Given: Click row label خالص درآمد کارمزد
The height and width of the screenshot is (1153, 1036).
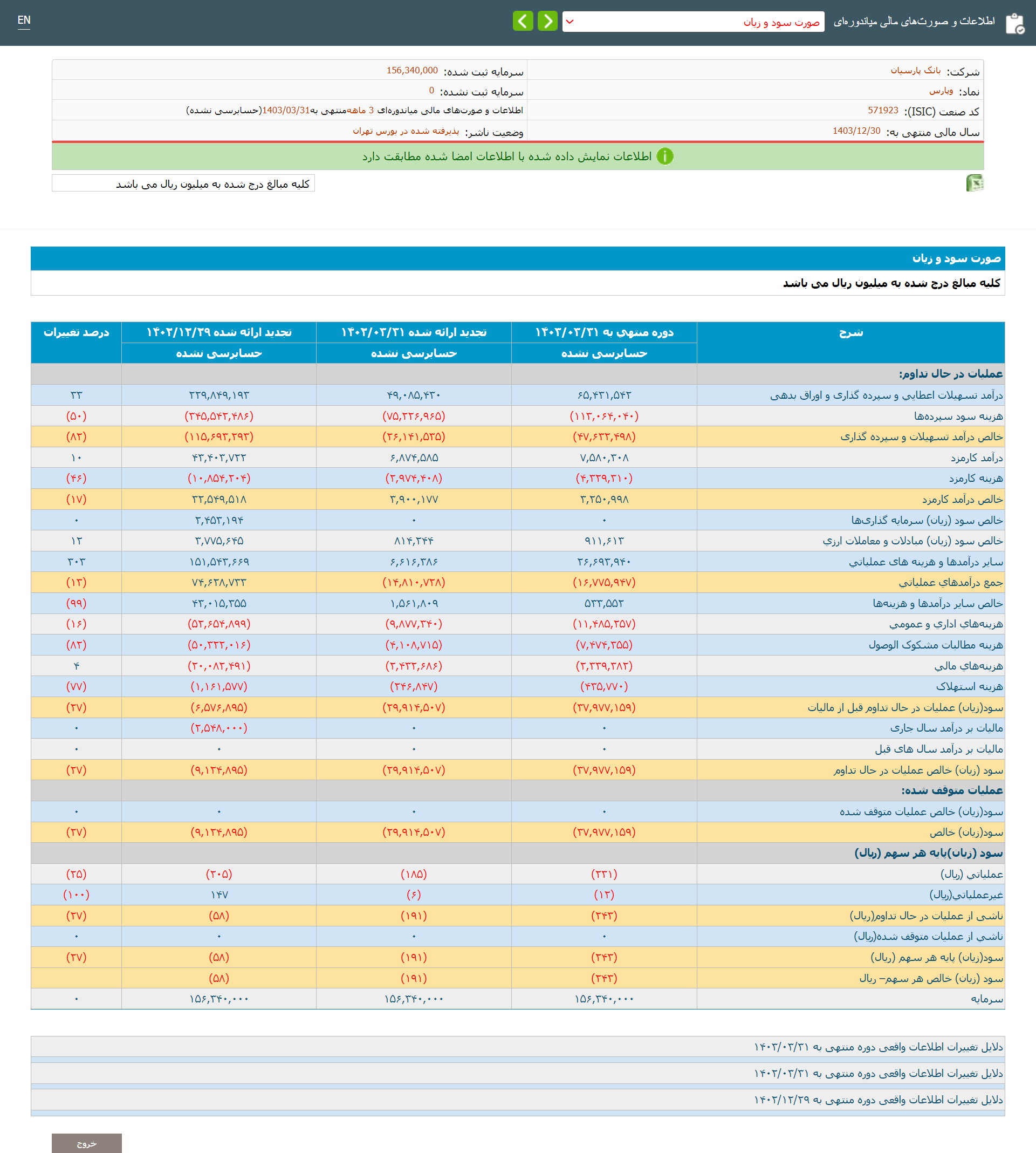Looking at the screenshot, I should [x=963, y=500].
